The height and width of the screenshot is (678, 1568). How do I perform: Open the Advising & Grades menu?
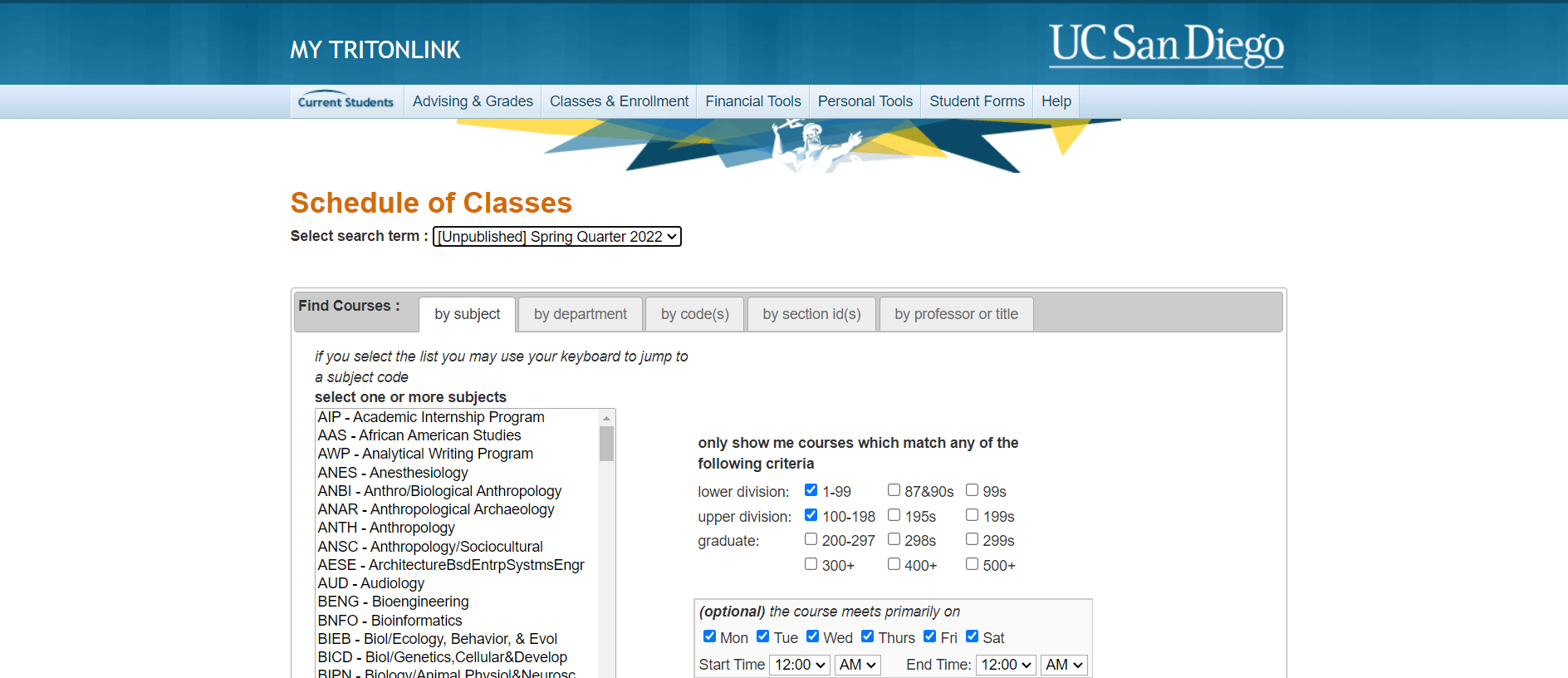(x=473, y=101)
